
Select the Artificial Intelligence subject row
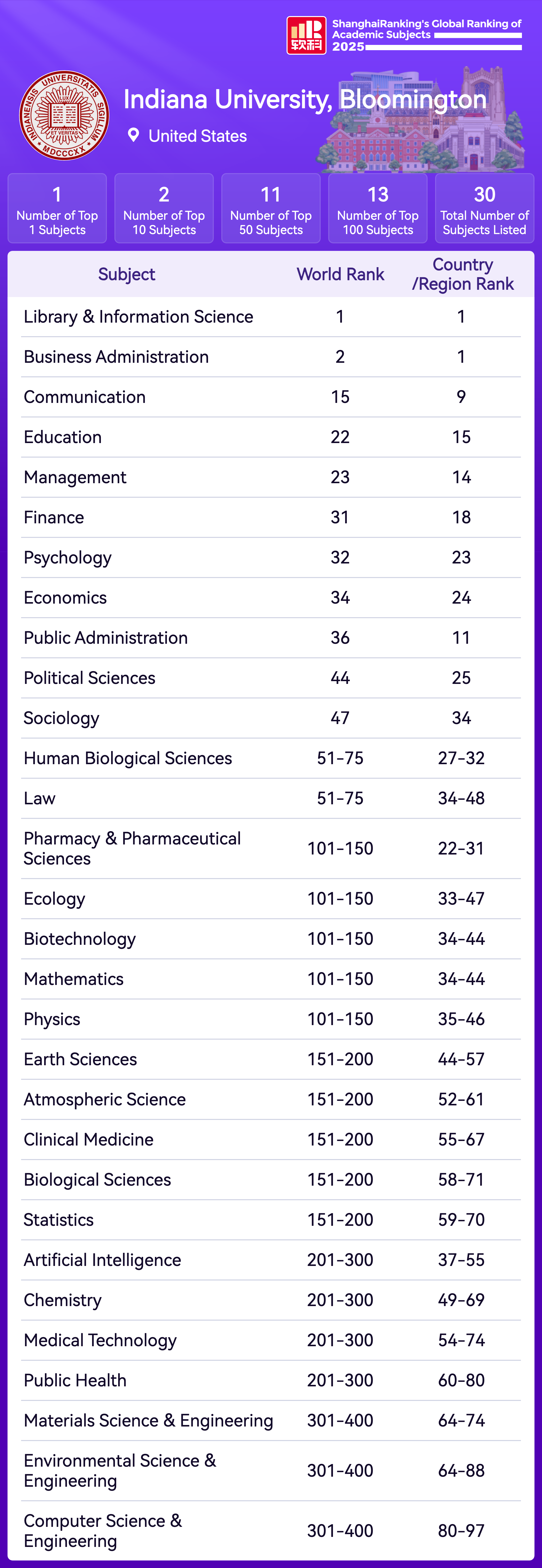102,1260
